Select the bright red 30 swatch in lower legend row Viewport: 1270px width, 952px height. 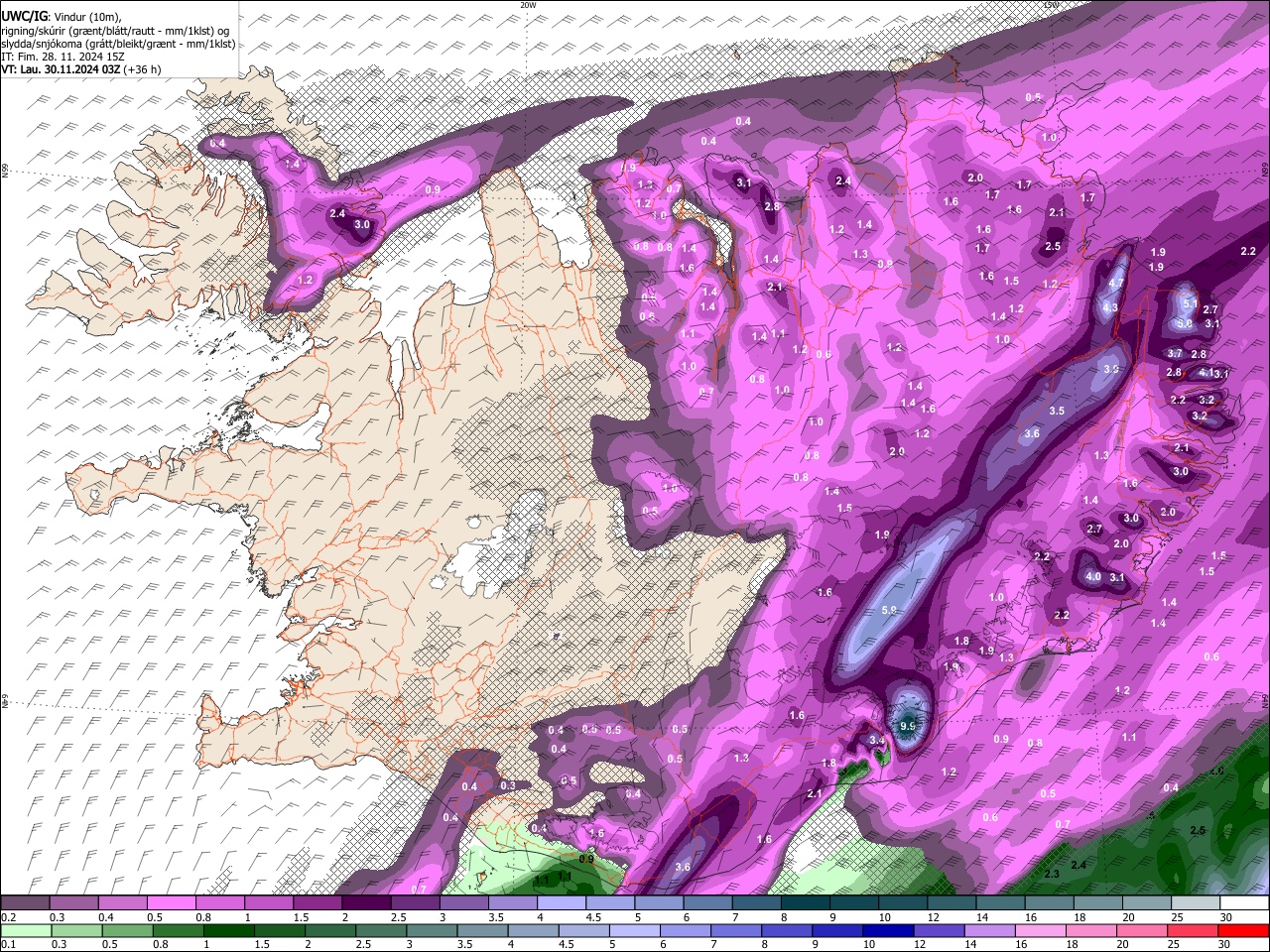tap(1244, 931)
